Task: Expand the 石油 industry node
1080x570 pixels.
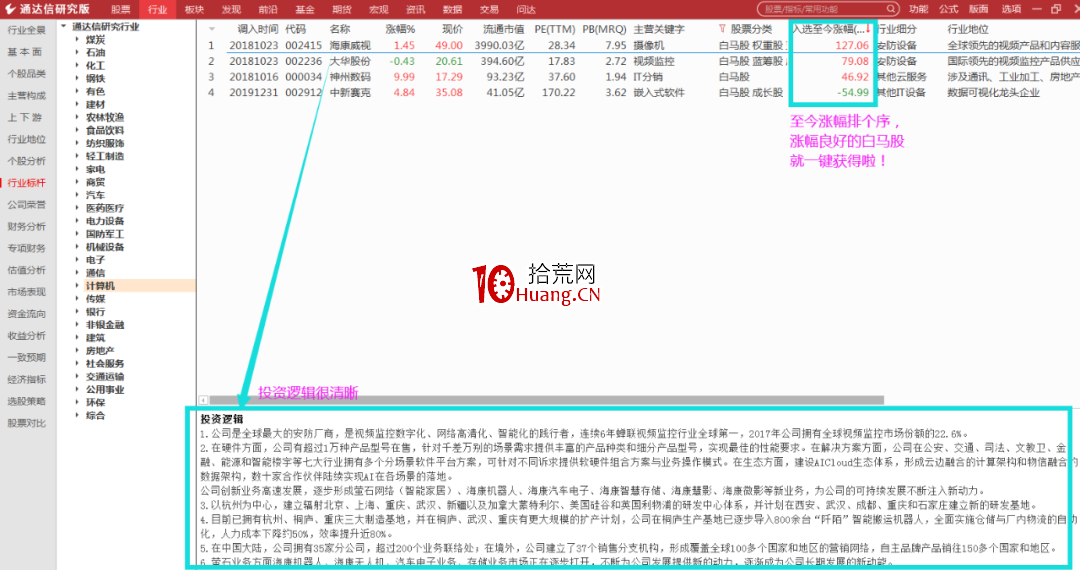Action: [77, 52]
